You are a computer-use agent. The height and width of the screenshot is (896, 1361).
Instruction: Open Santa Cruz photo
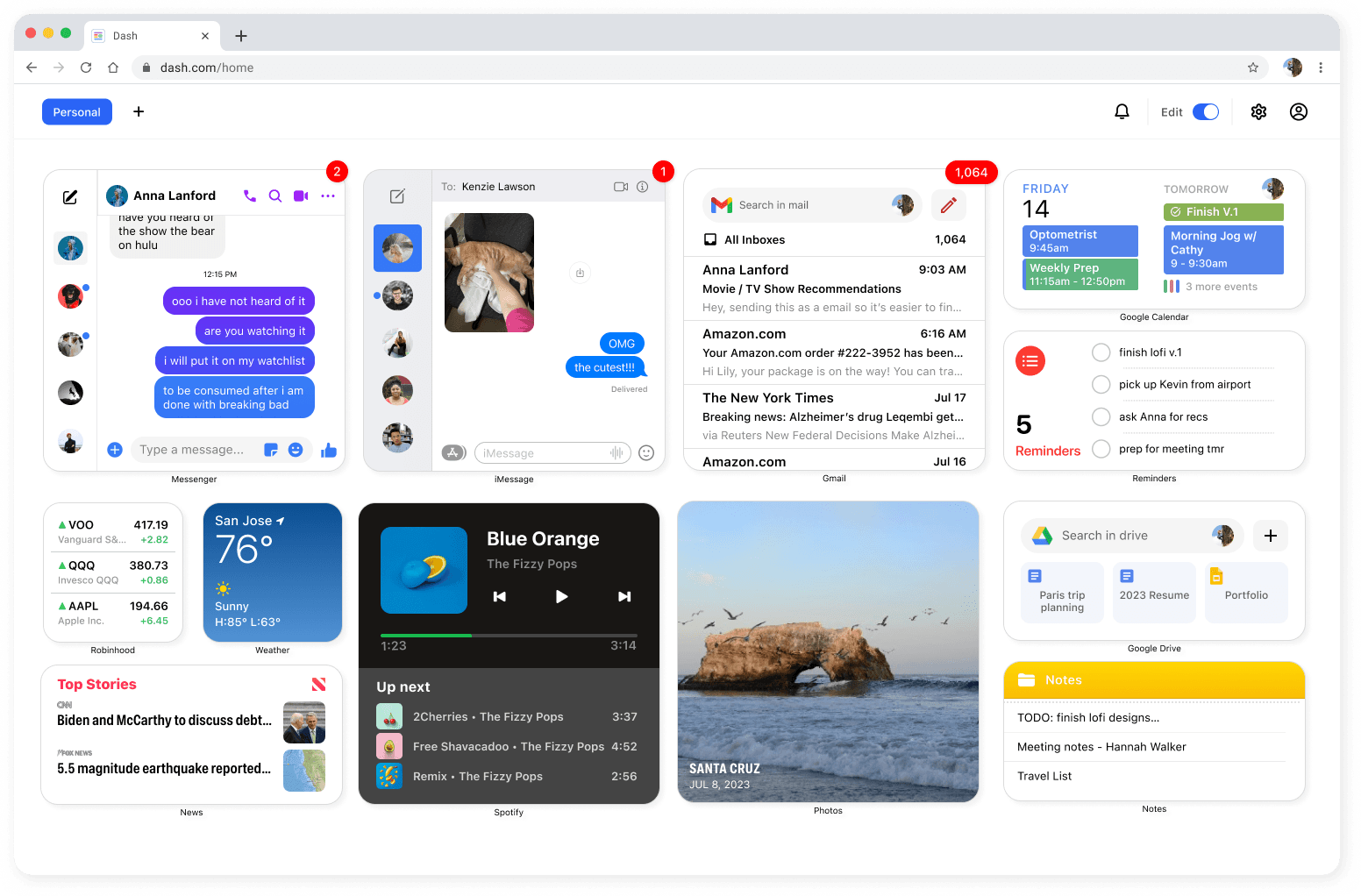pyautogui.click(x=828, y=651)
